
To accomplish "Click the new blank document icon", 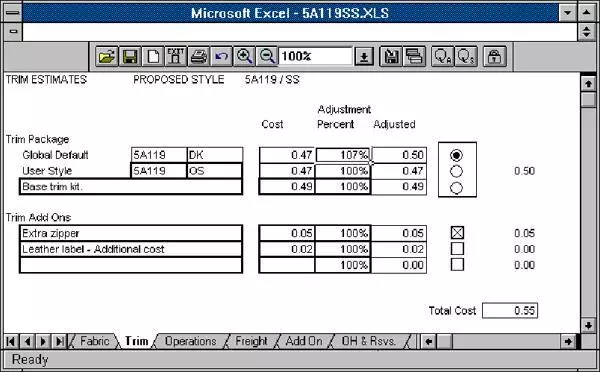I will pos(153,57).
